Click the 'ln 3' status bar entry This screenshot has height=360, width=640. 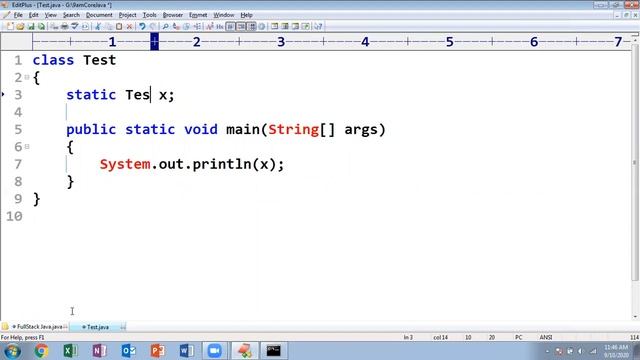coord(408,337)
